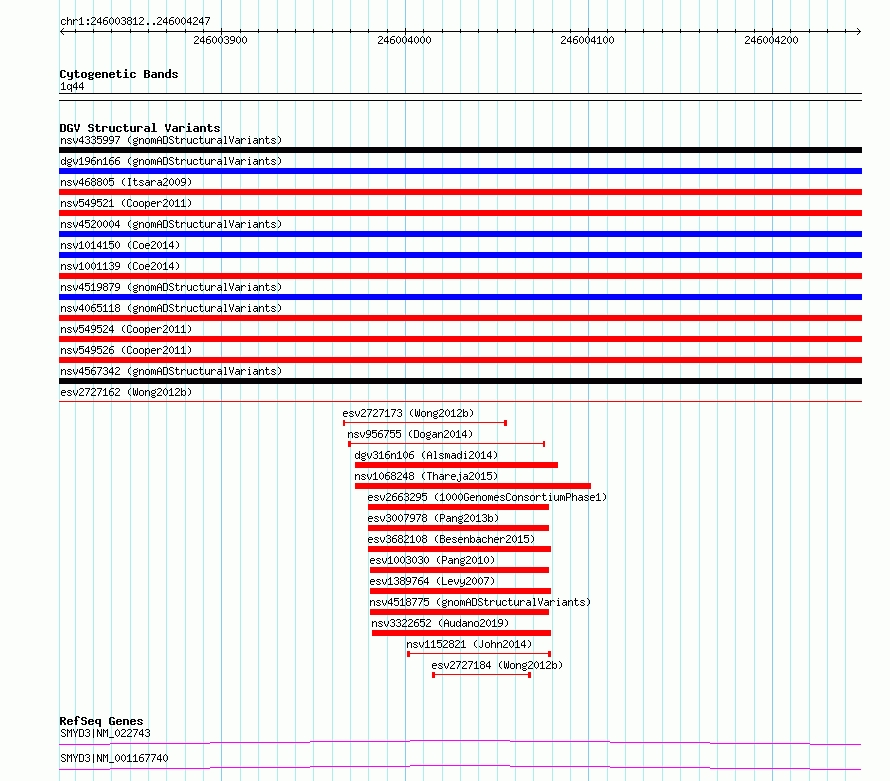Click the nsv4335997 gnomAD variant label
This screenshot has width=890, height=781.
(171, 140)
